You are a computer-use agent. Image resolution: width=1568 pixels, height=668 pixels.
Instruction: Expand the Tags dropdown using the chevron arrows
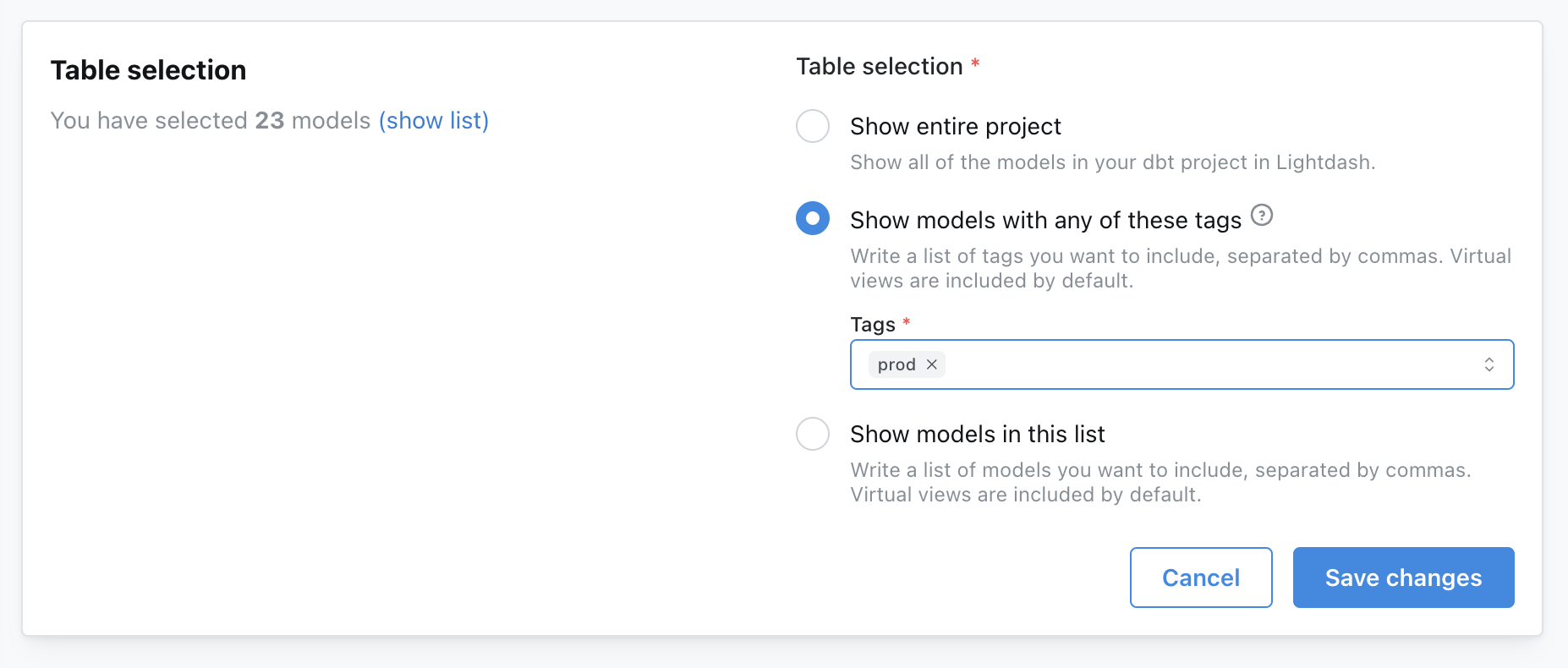point(1489,364)
